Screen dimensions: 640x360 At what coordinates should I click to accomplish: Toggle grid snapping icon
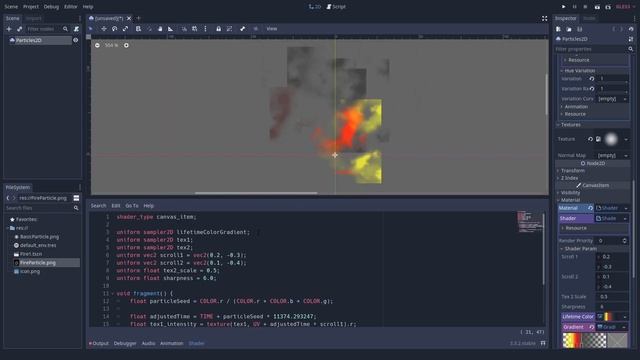pyautogui.click(x=195, y=29)
